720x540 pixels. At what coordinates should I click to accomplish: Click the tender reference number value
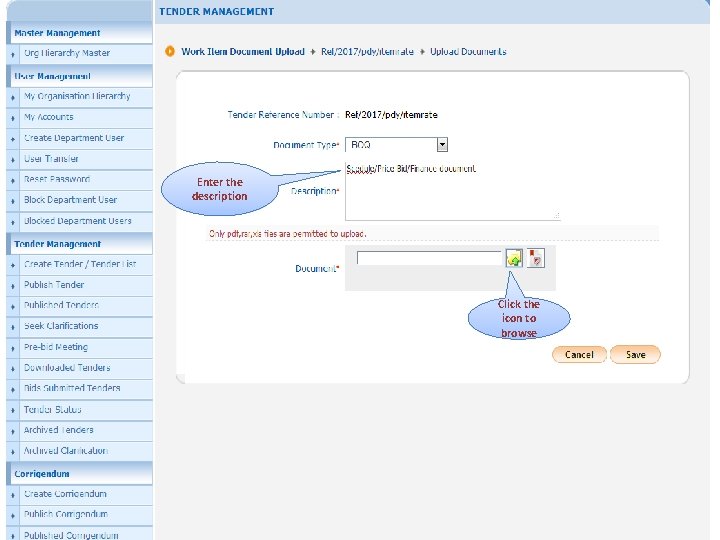[391, 115]
